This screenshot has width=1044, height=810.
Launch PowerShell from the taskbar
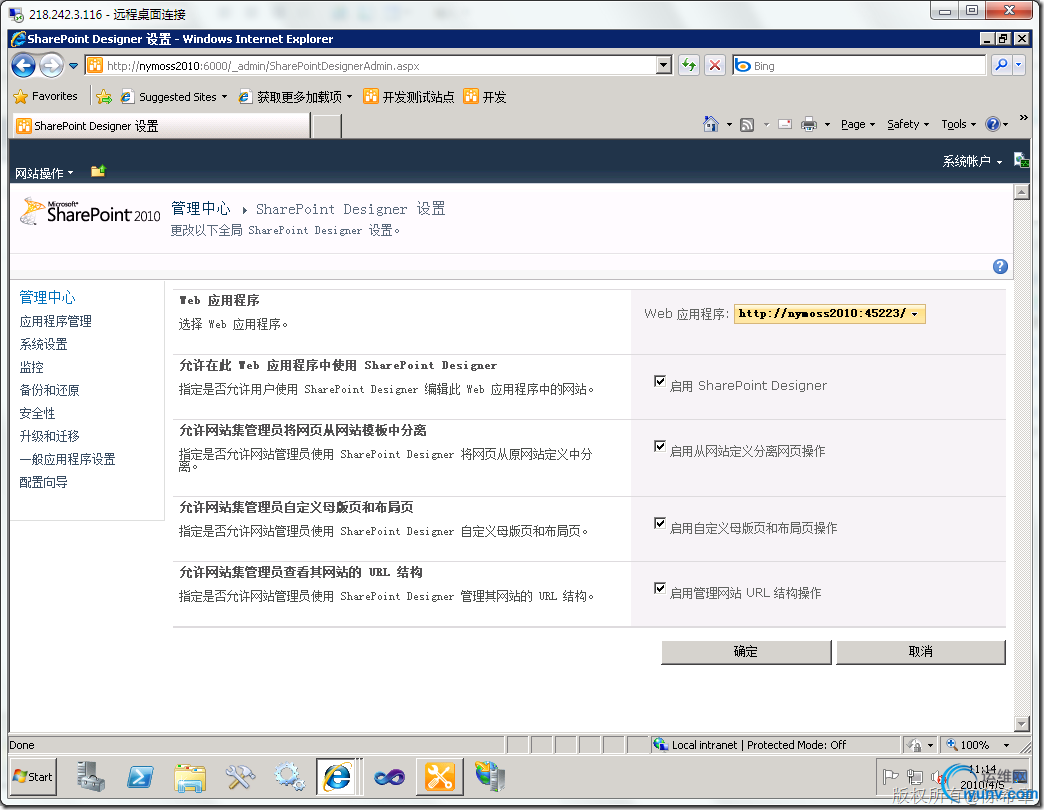click(140, 777)
